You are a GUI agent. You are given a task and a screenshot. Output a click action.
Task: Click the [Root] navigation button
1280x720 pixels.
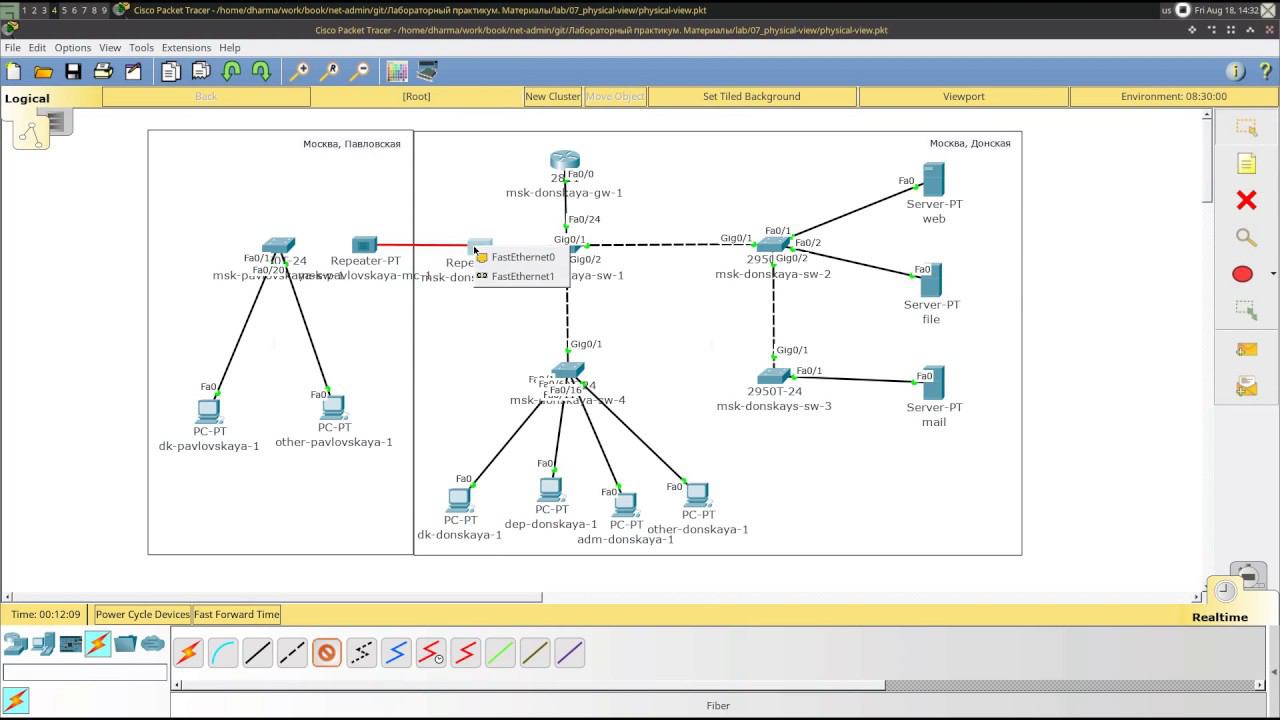click(416, 96)
